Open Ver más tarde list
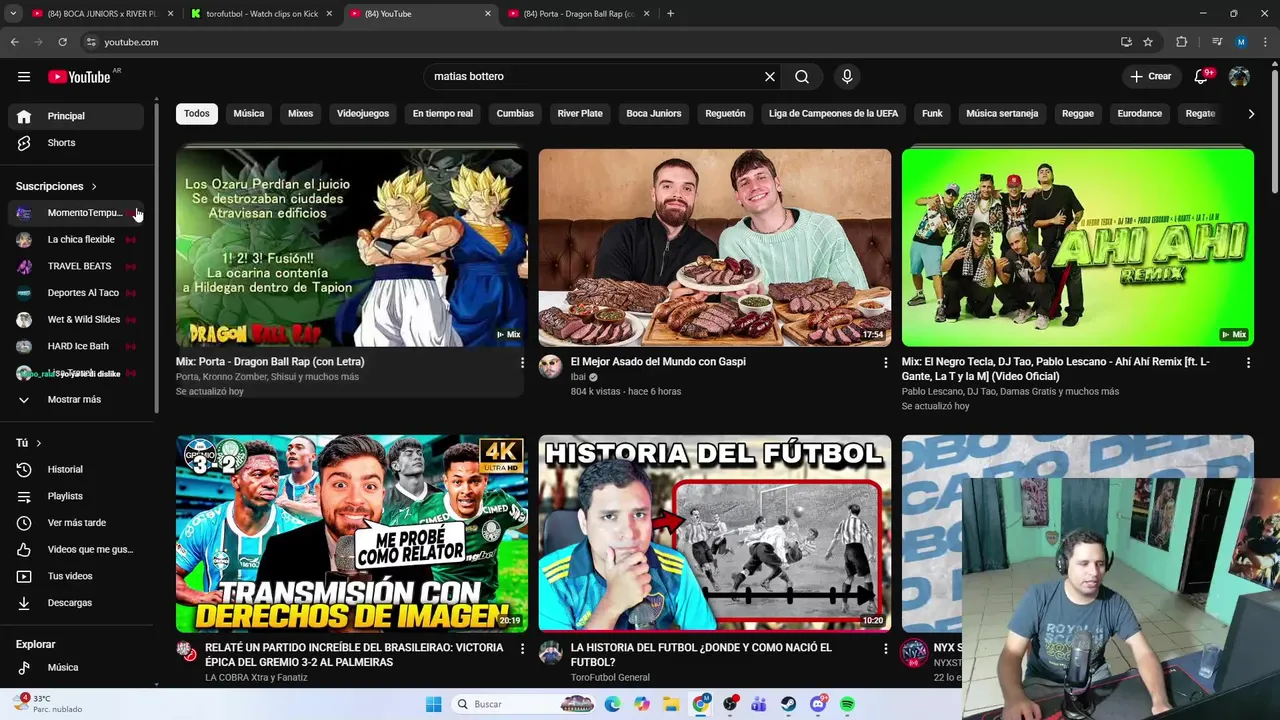 76,523
